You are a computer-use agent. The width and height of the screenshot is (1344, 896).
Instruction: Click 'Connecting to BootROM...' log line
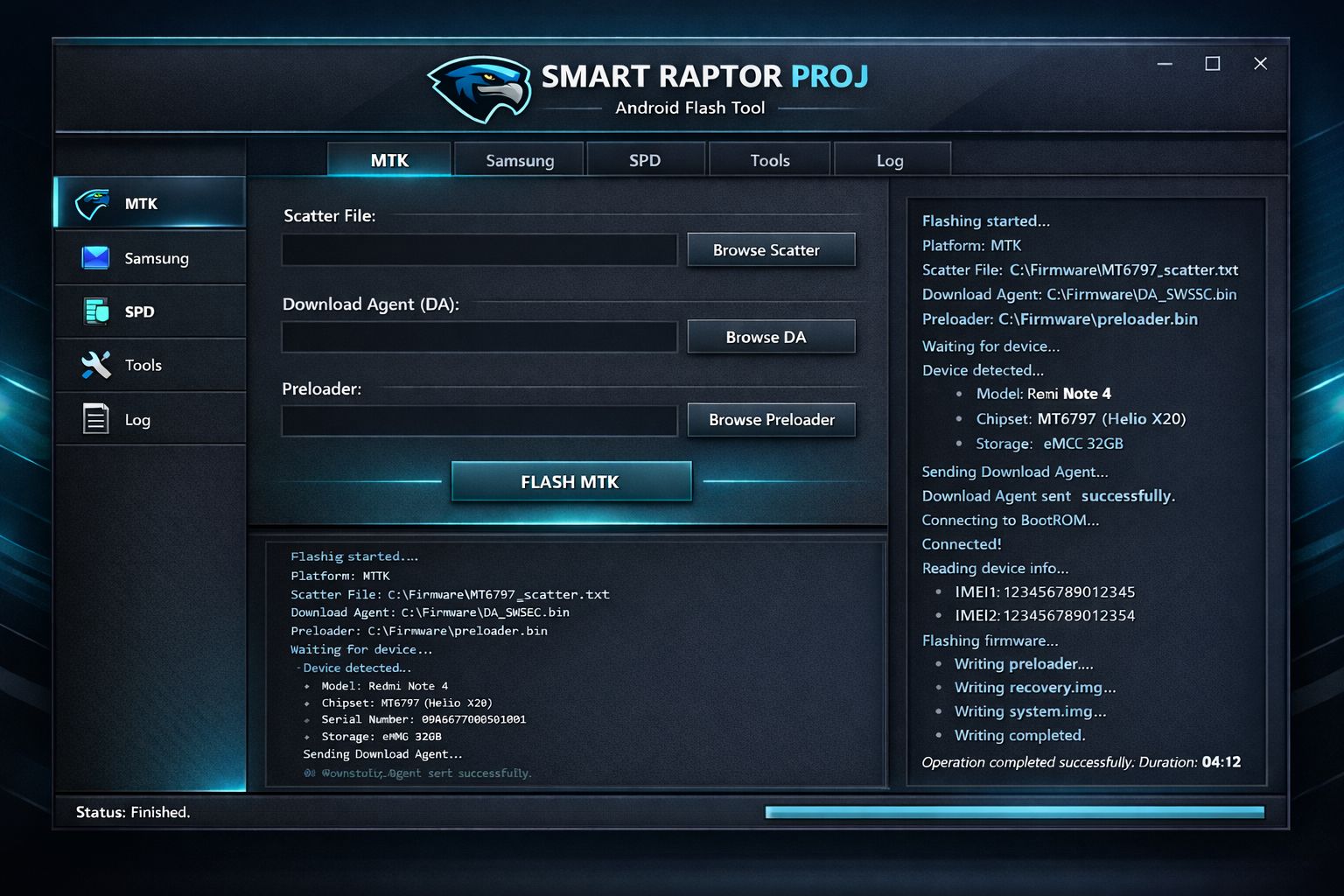pos(1011,520)
